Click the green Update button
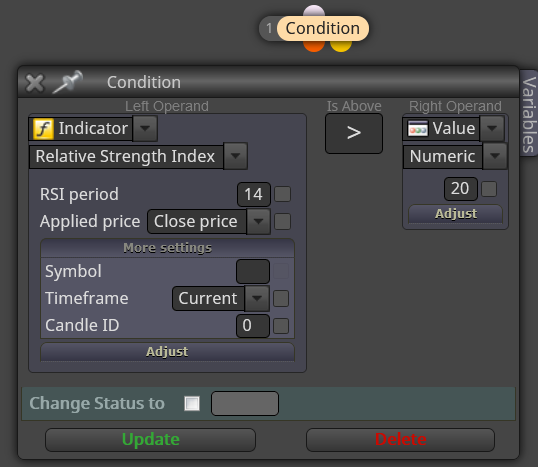This screenshot has height=467, width=538. tap(151, 440)
